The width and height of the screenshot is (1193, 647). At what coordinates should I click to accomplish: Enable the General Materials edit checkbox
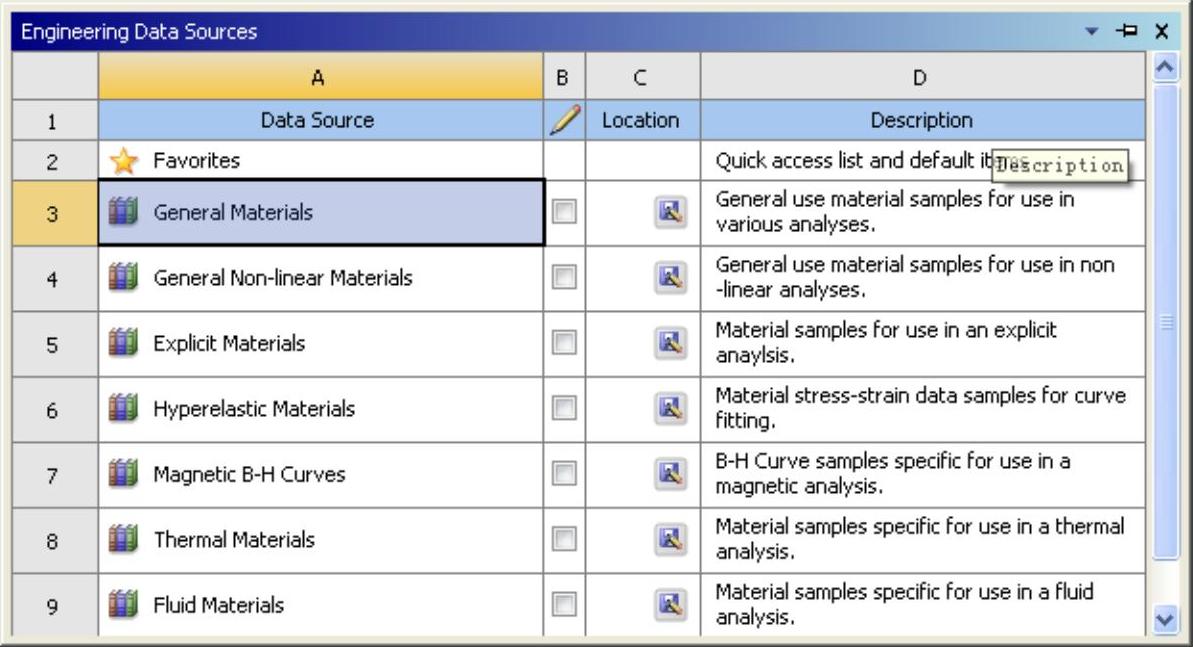pos(564,213)
